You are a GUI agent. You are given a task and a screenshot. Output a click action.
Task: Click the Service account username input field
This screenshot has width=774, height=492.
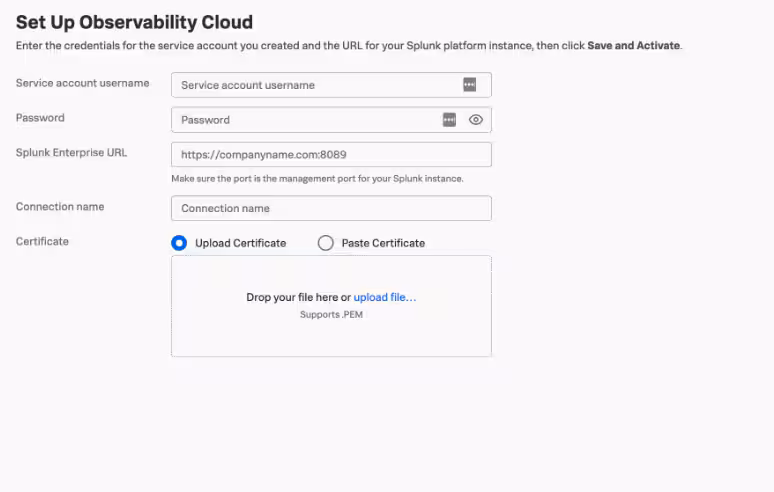(x=315, y=85)
